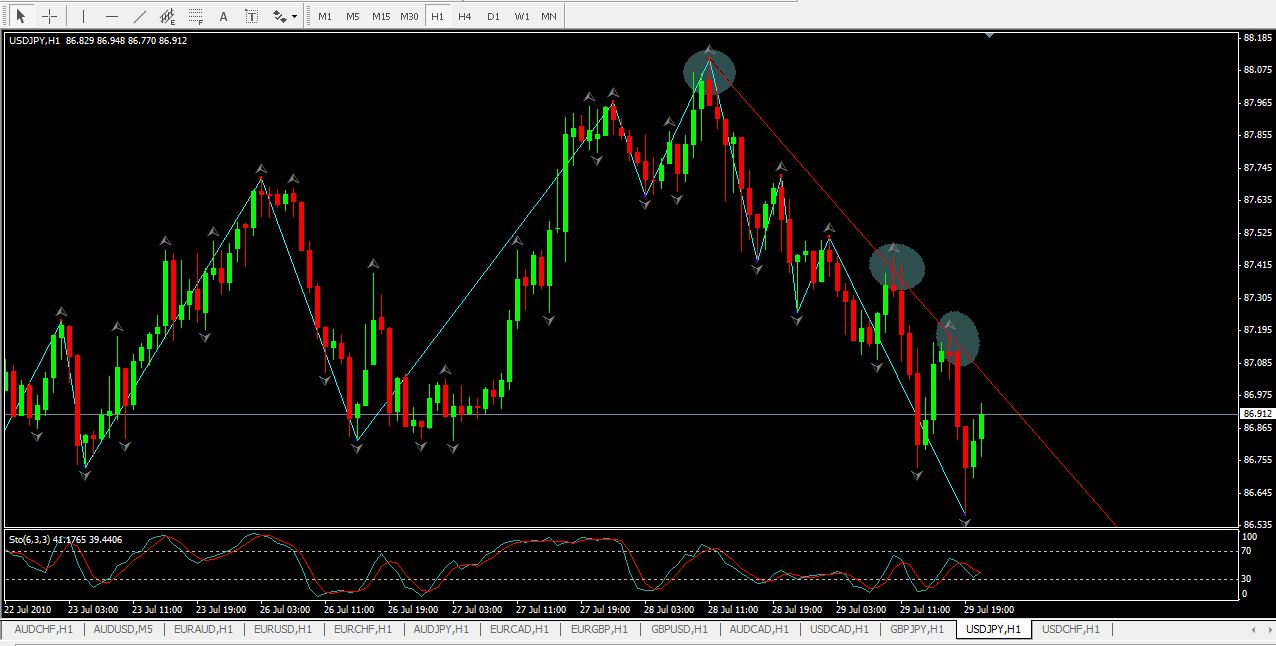This screenshot has width=1276, height=646.
Task: Add a text annotation with the A tool
Action: (x=223, y=16)
